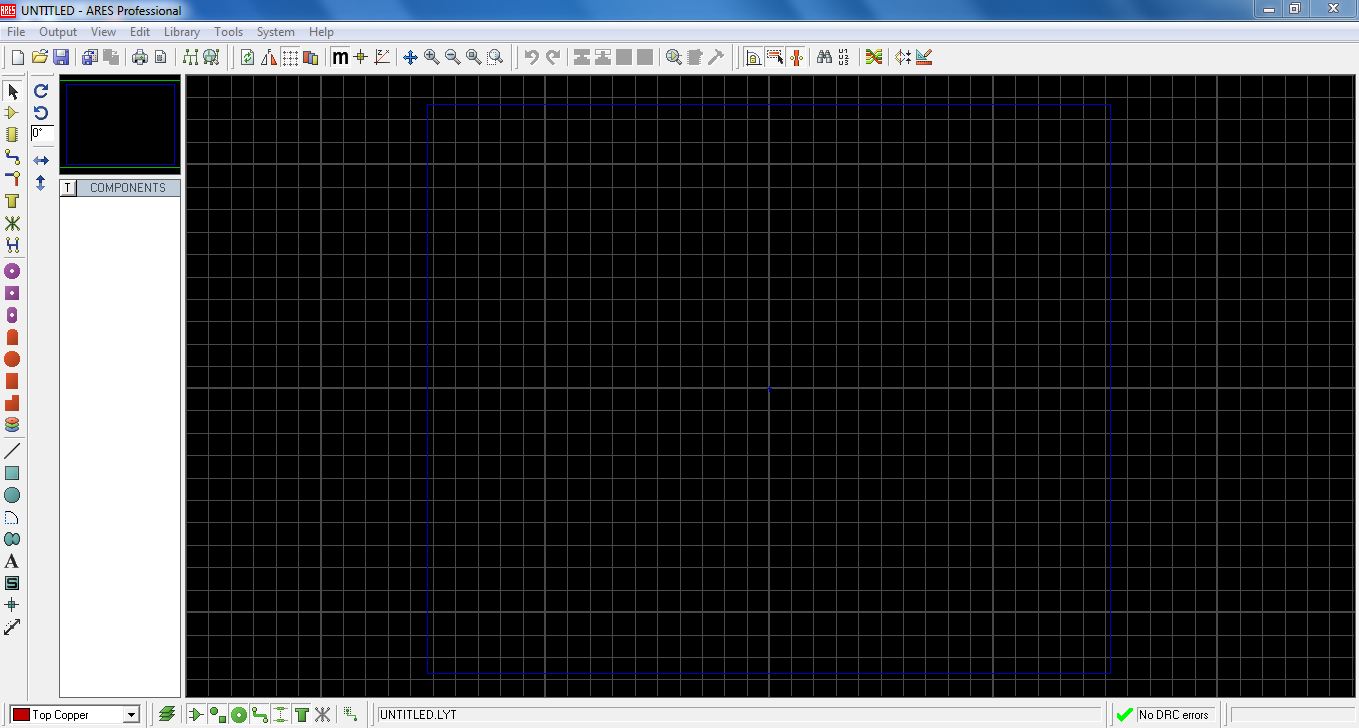Open the View menu

tap(103, 32)
